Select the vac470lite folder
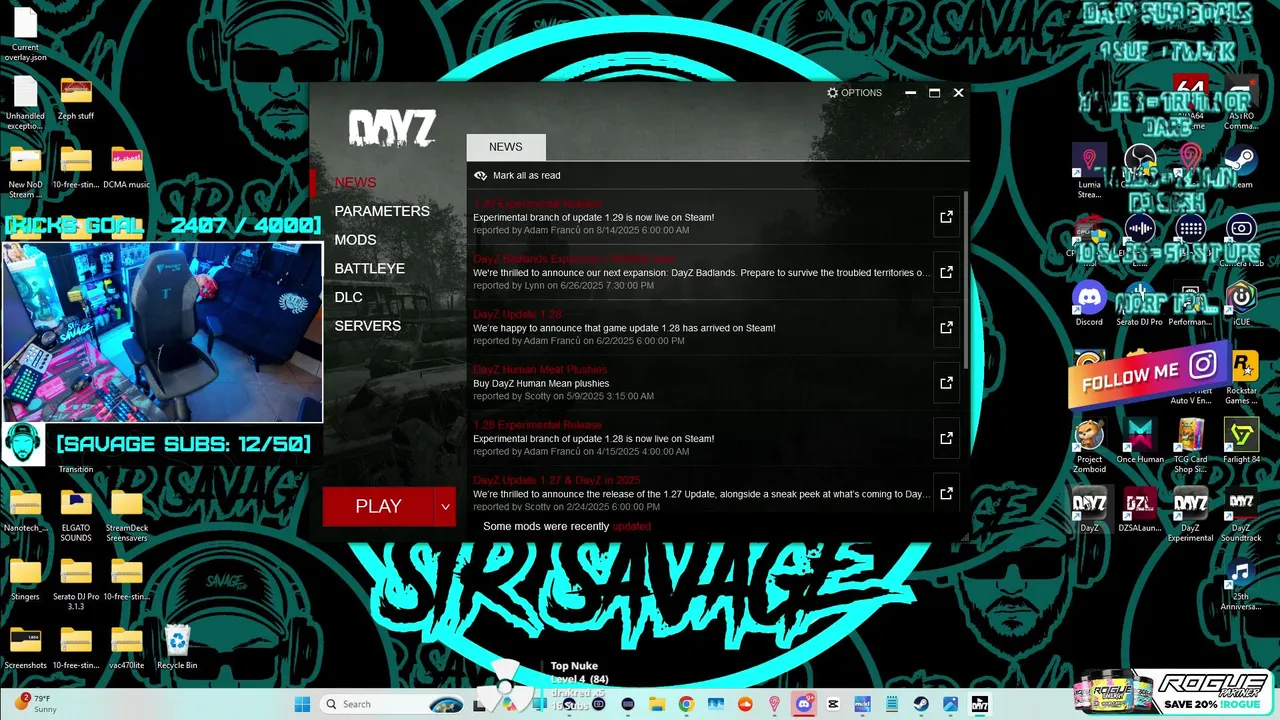Screen dimensions: 1280x720 coord(126,647)
